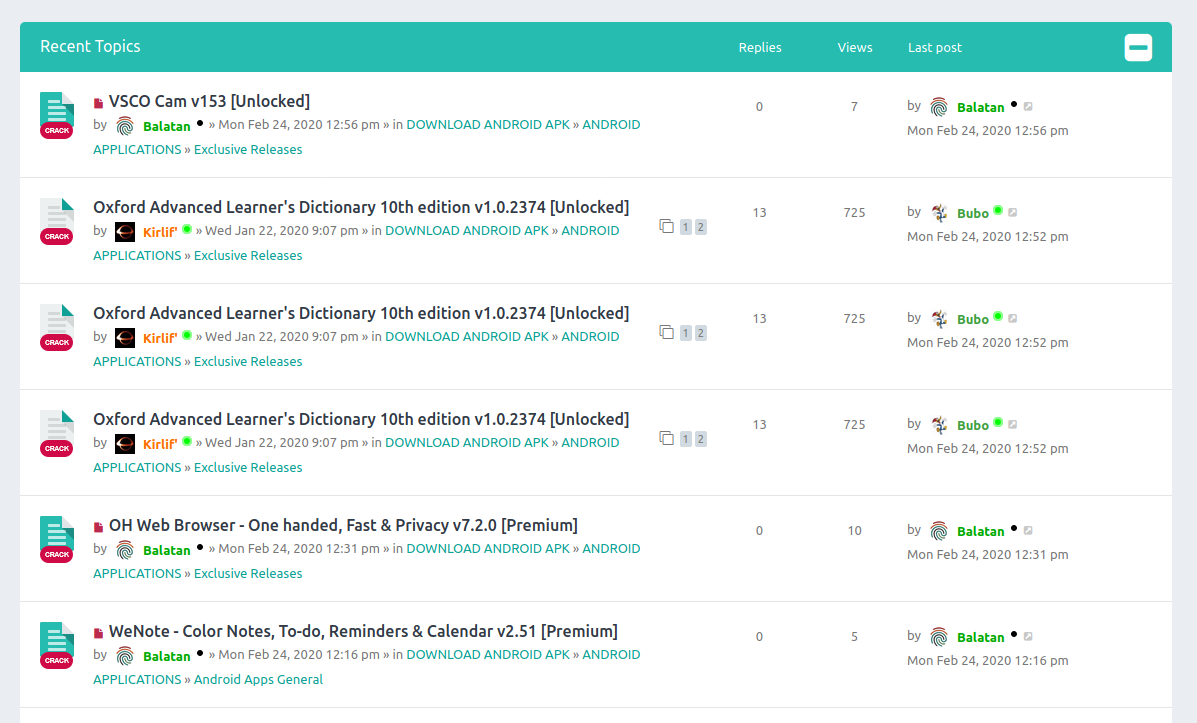
Task: Click red unread-post icon beside WeNote title
Action: [98, 633]
